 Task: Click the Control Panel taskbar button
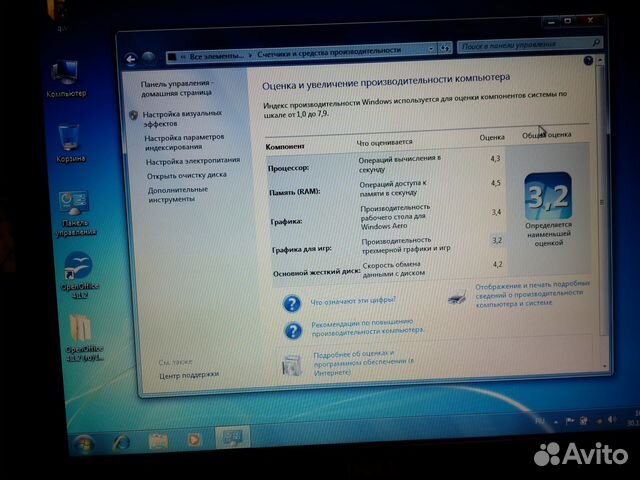click(x=232, y=438)
